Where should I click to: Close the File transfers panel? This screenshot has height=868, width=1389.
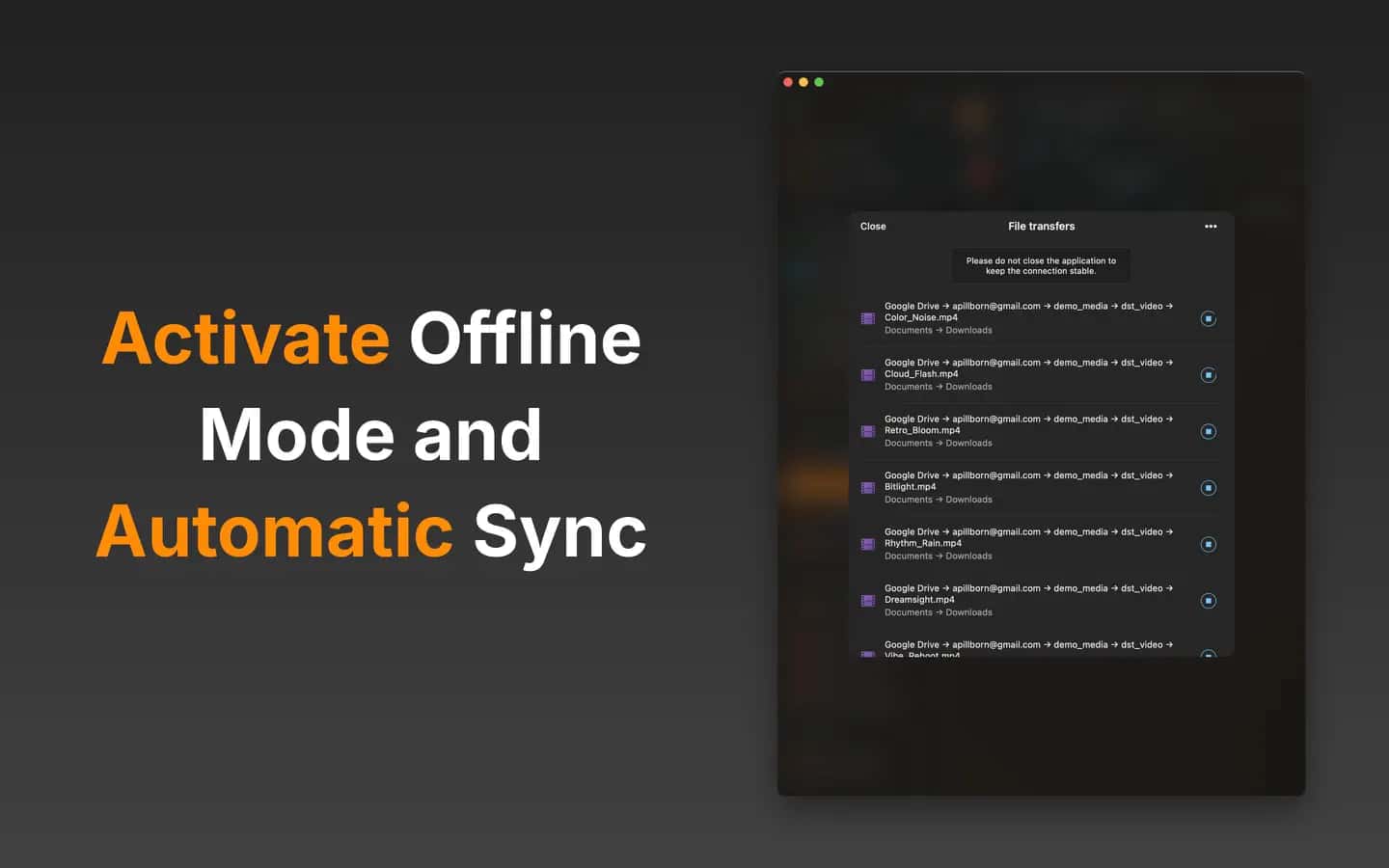pos(873,227)
